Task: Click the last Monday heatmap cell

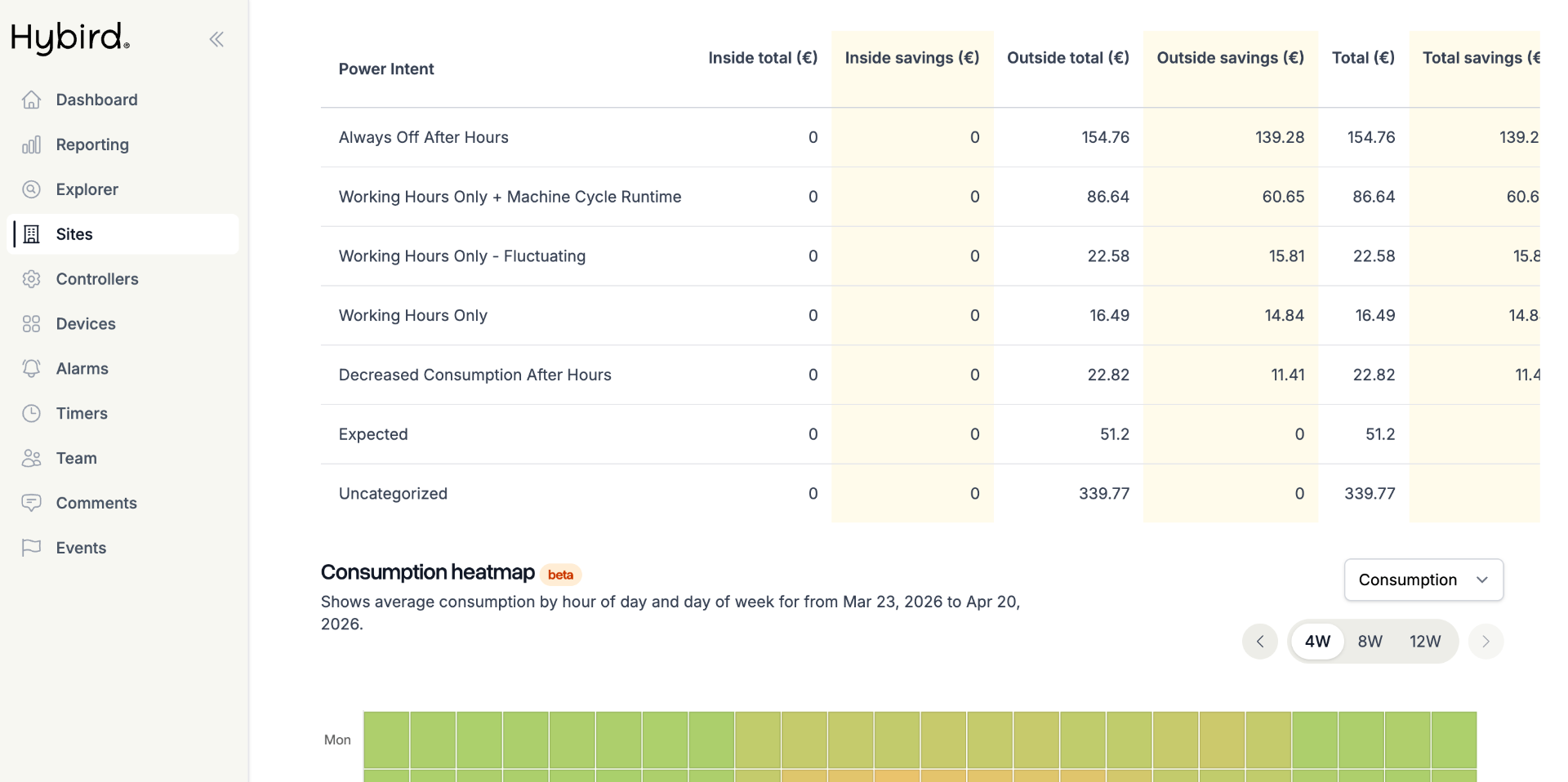Action: [1454, 740]
